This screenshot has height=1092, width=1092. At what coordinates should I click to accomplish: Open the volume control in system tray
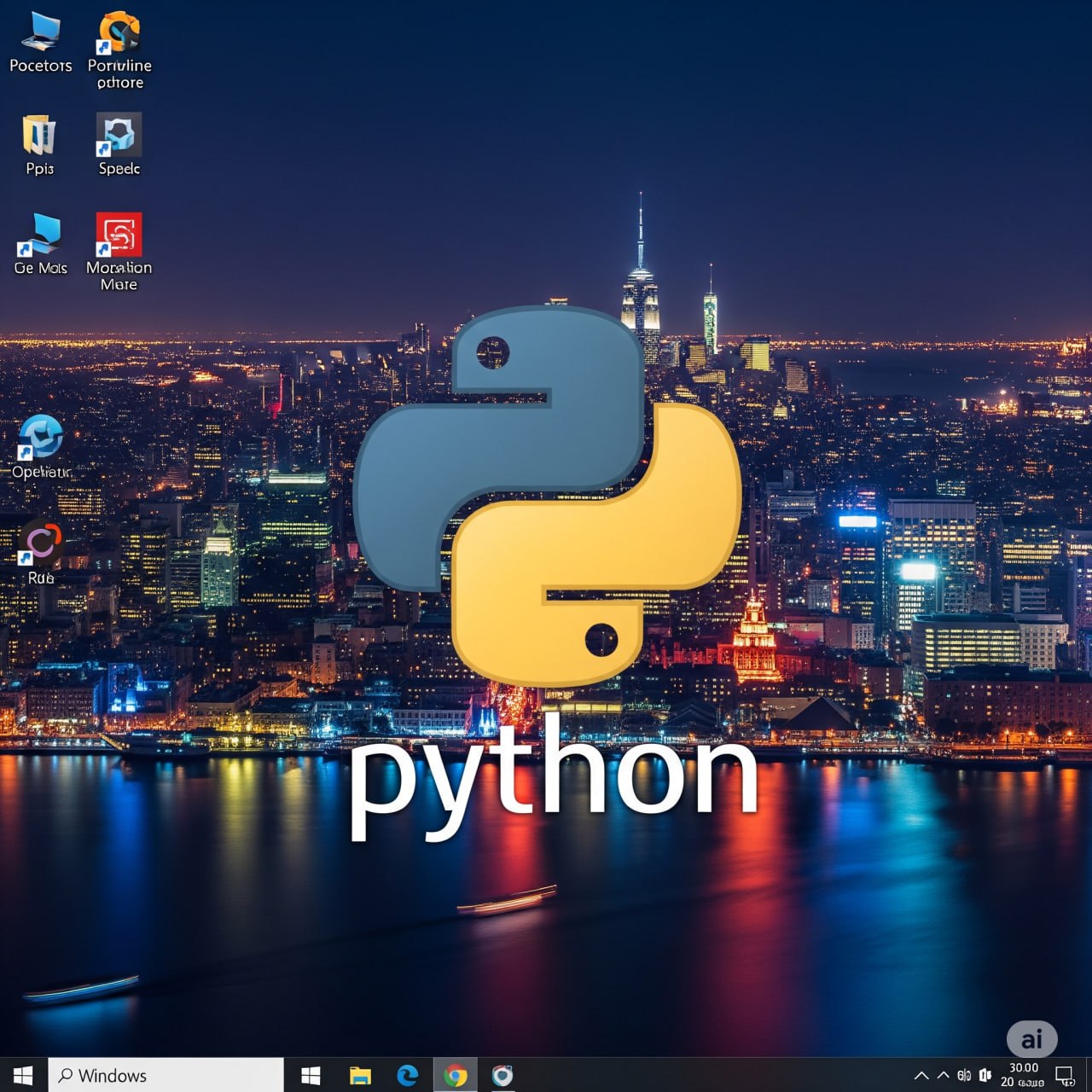point(985,1076)
